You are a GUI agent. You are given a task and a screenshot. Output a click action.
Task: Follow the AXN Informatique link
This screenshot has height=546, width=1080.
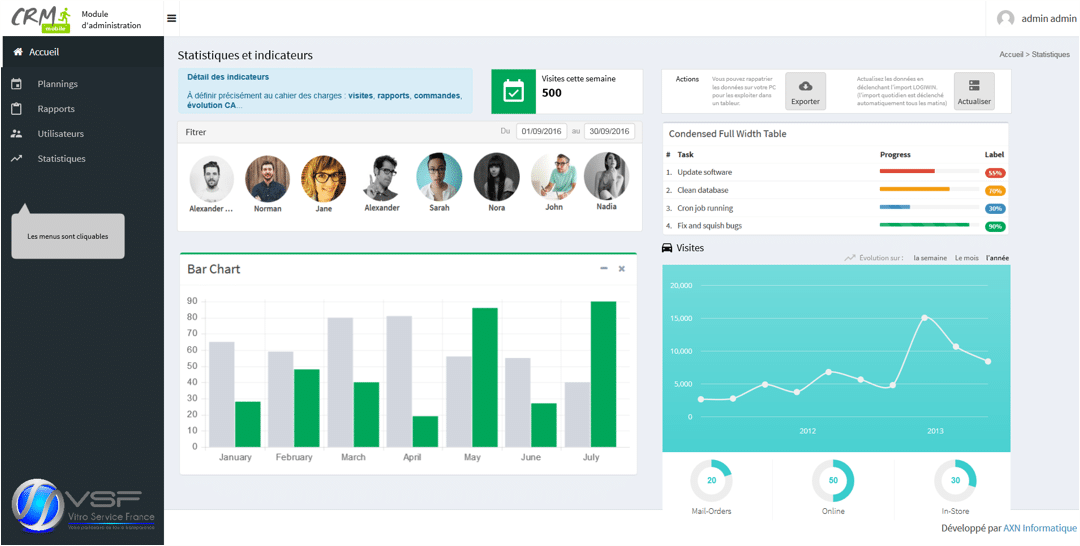tap(1039, 528)
